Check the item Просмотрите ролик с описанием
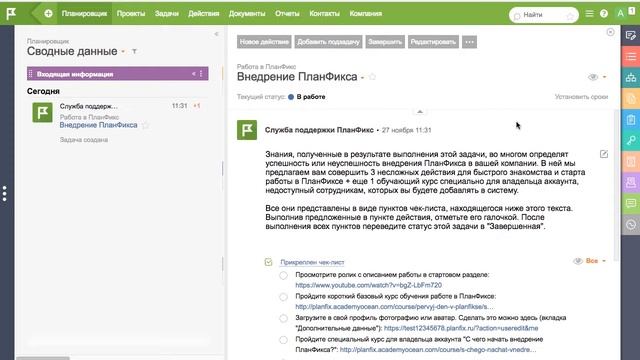 tap(283, 276)
